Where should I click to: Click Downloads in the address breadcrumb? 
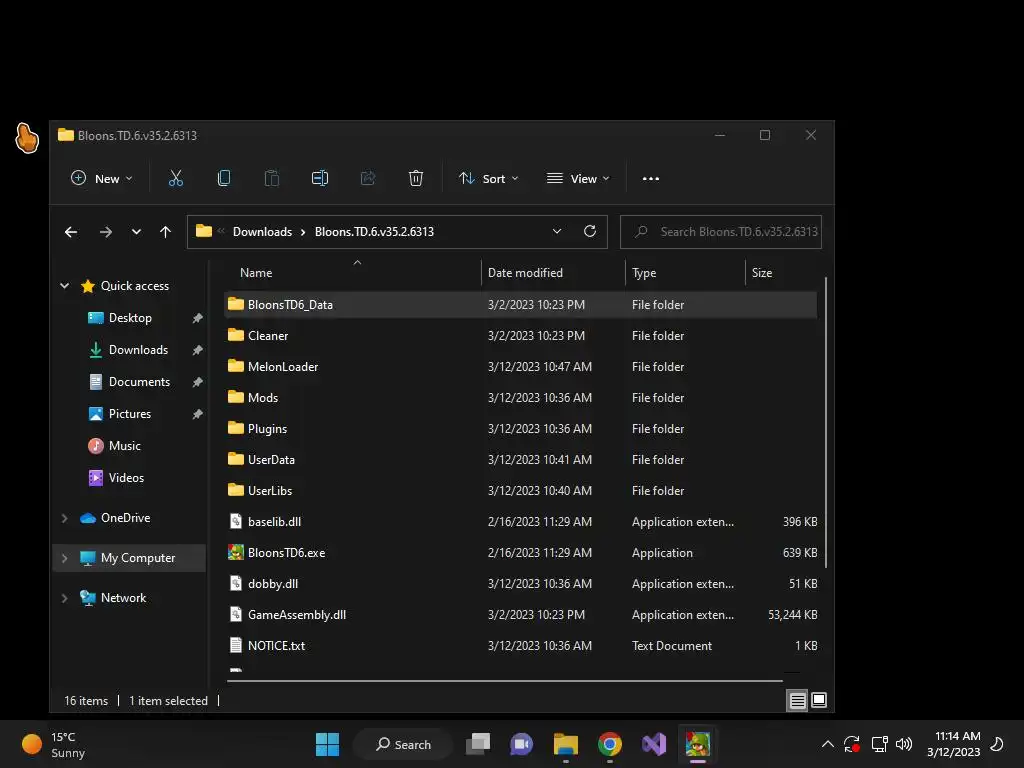pos(263,232)
